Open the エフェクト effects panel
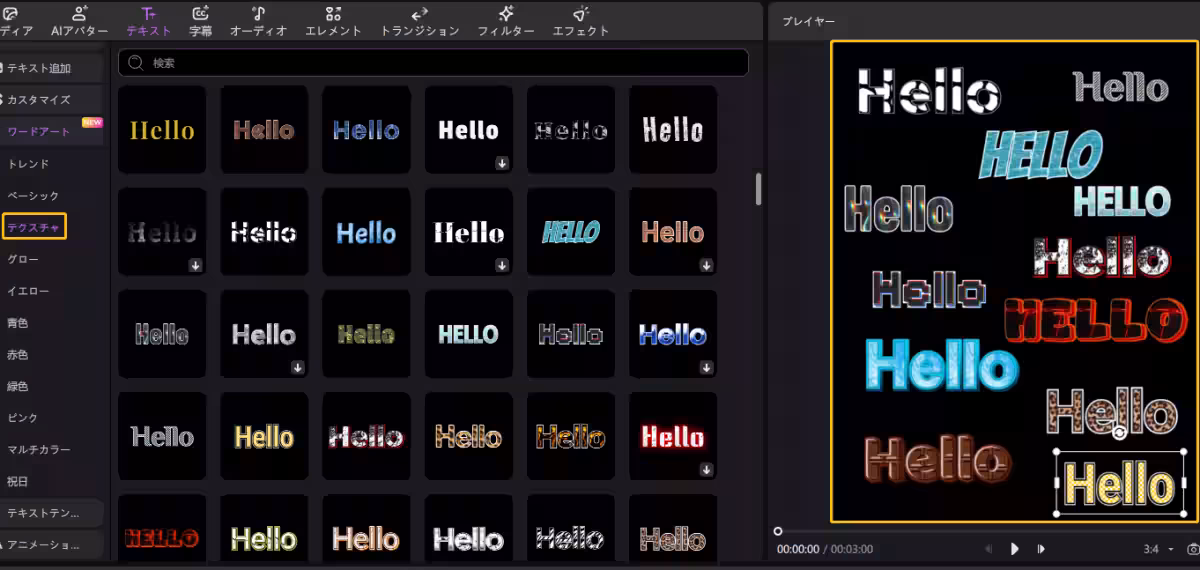 pyautogui.click(x=581, y=20)
